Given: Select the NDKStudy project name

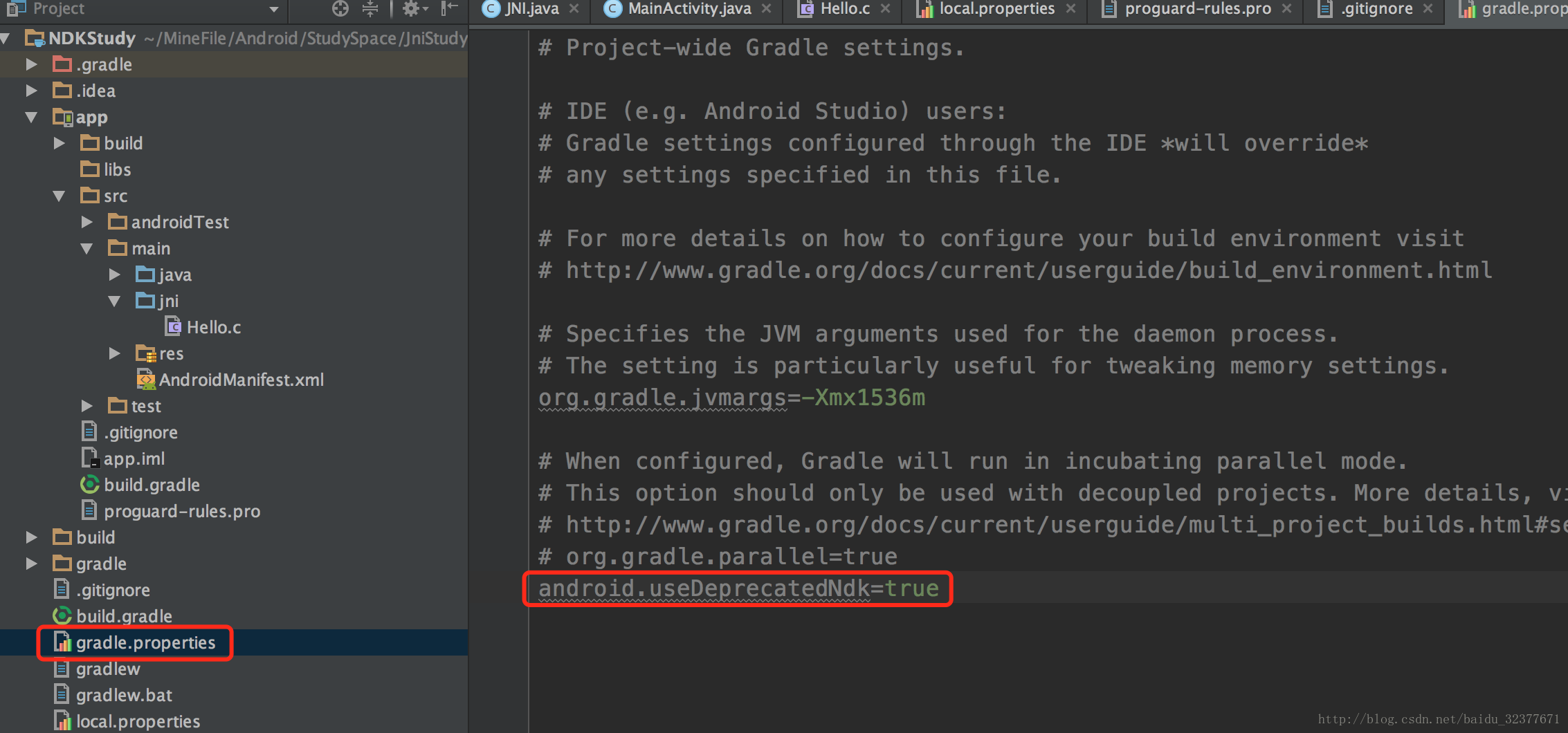Looking at the screenshot, I should point(92,39).
